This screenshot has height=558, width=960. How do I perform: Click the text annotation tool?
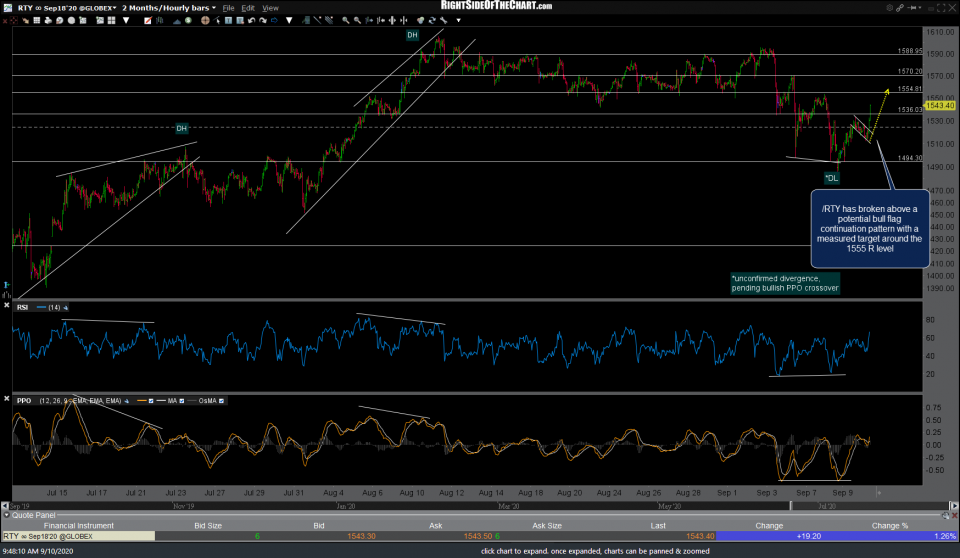[x=228, y=20]
